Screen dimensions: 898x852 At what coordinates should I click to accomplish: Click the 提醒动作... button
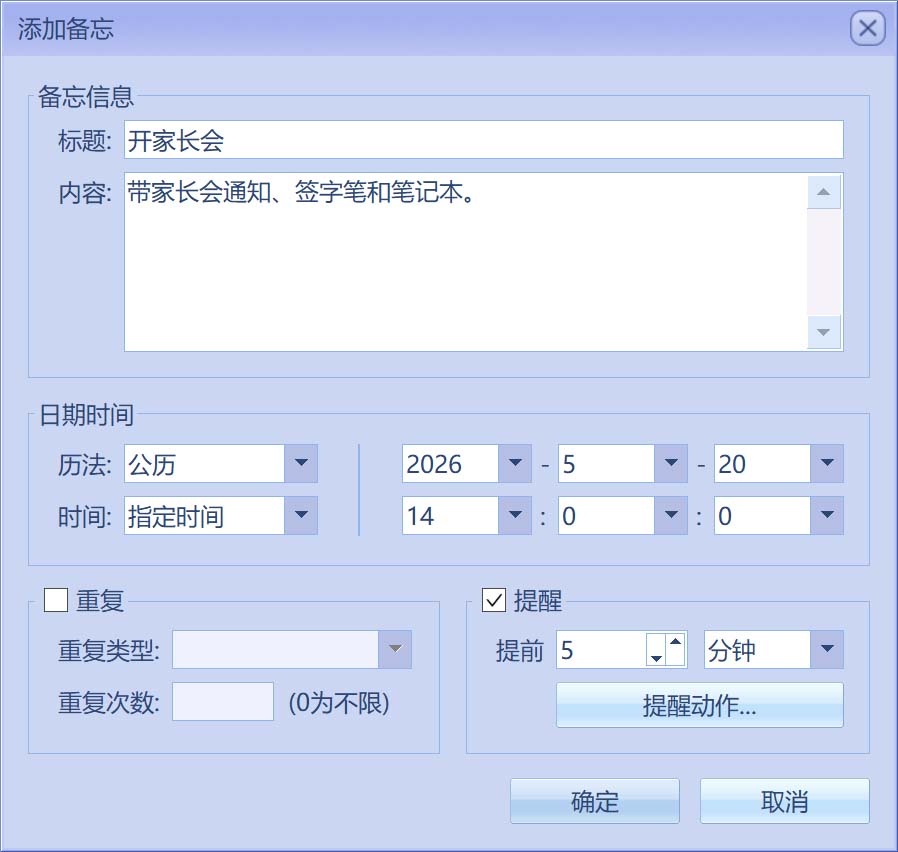click(700, 705)
